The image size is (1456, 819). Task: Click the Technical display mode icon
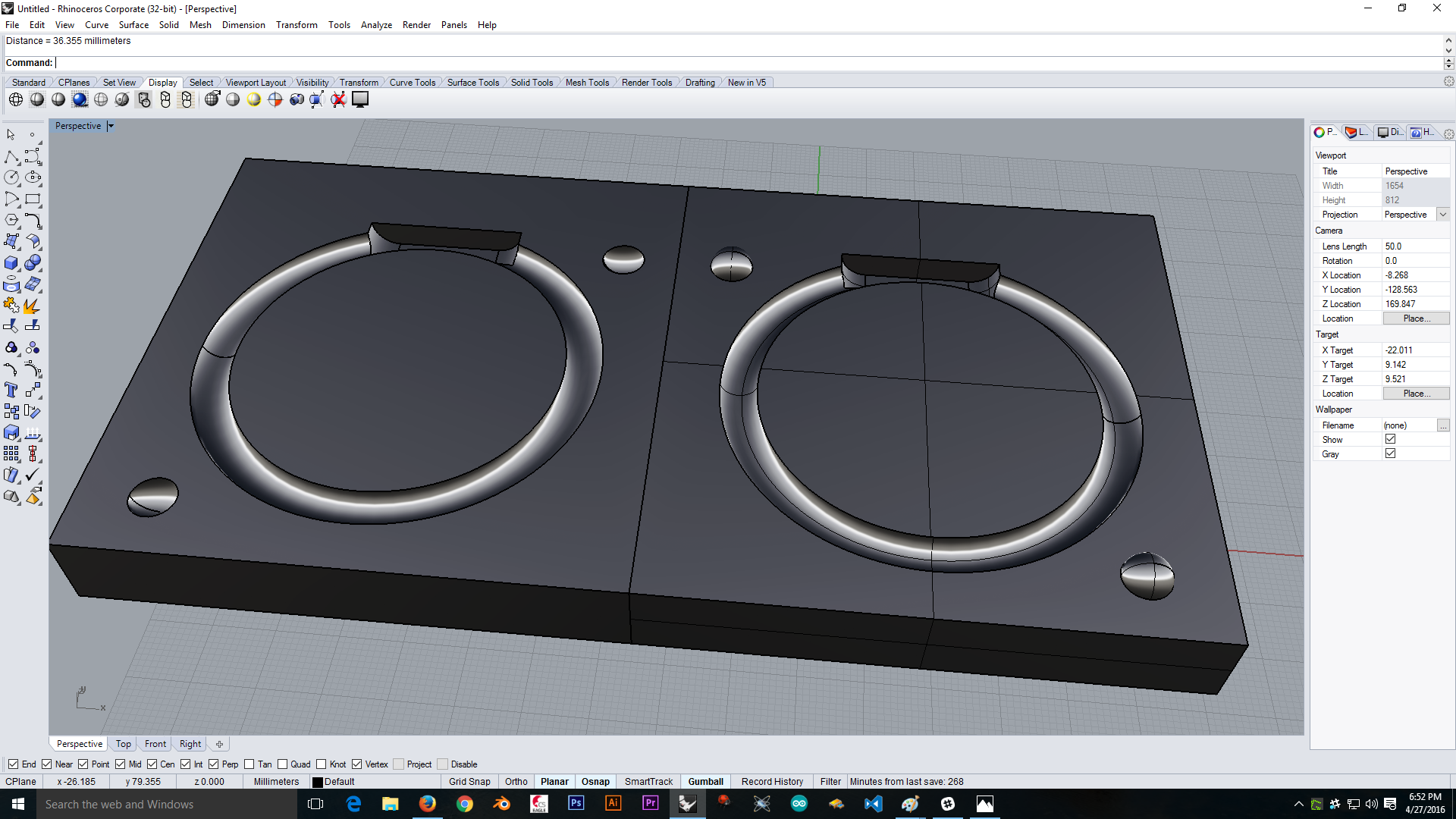pos(143,99)
